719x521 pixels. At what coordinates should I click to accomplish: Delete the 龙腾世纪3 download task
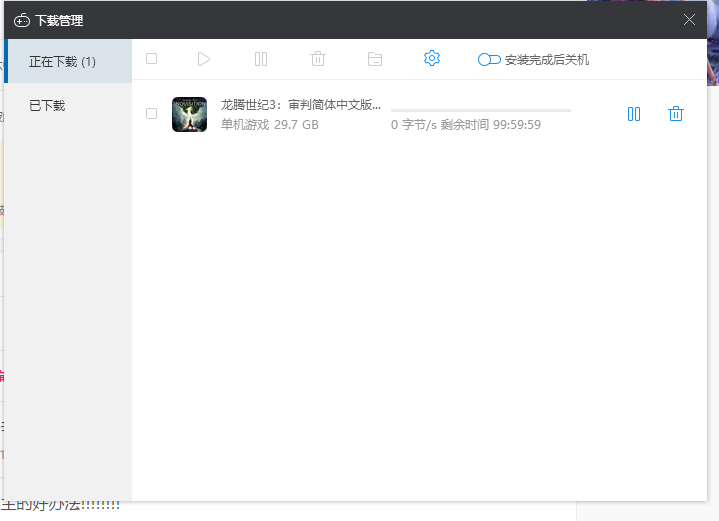pos(675,114)
